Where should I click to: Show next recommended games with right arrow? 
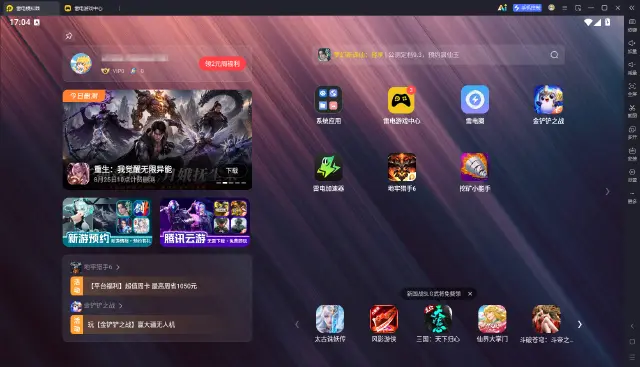click(579, 324)
